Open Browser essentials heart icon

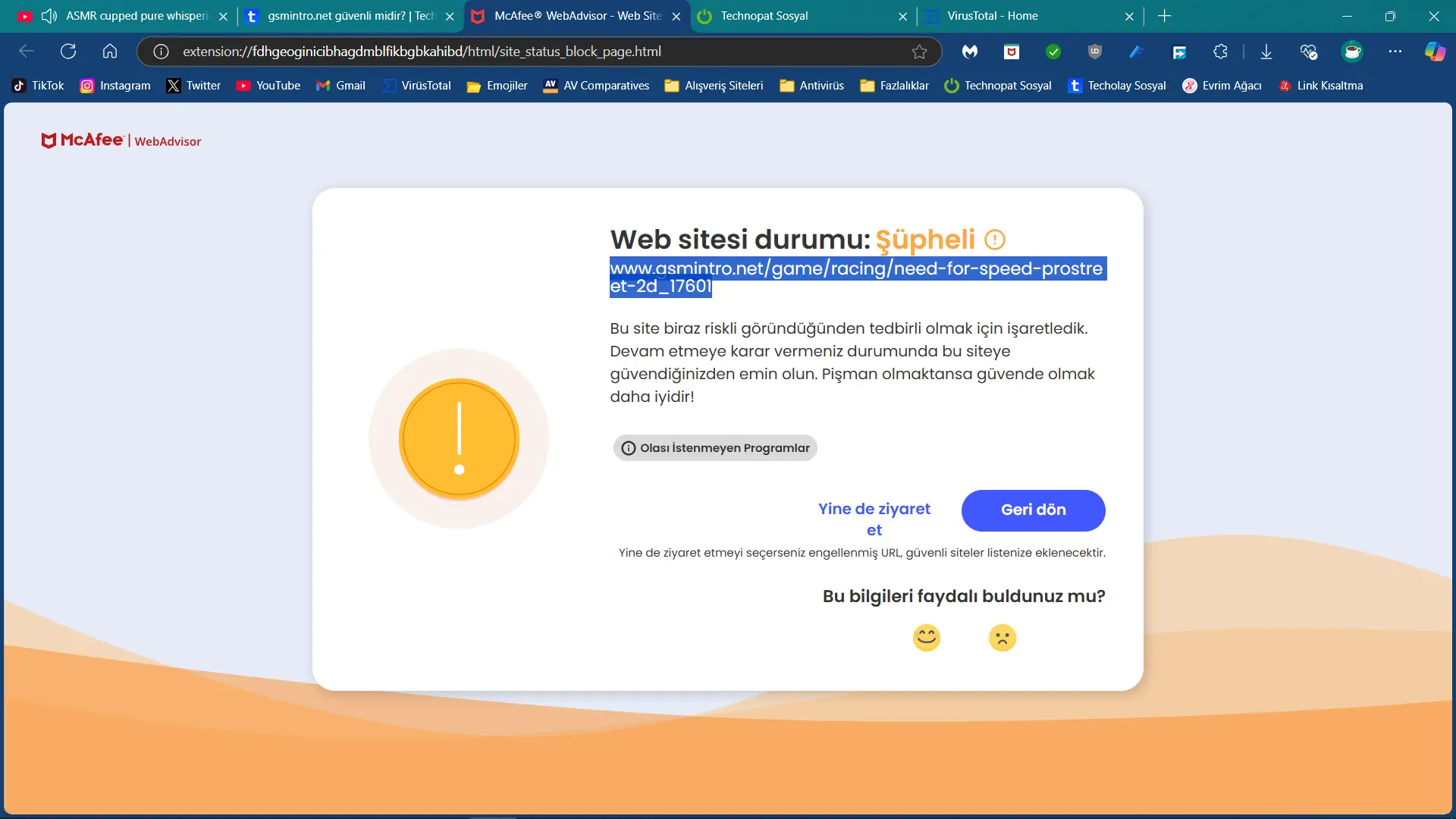[x=1309, y=52]
